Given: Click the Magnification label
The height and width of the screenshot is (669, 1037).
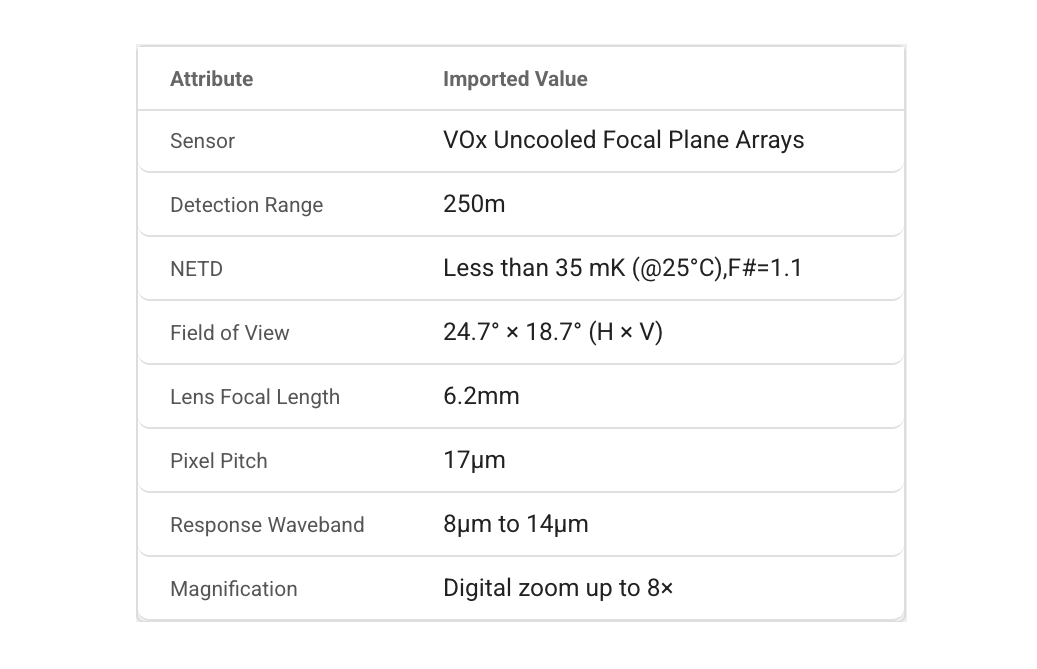Looking at the screenshot, I should [x=233, y=589].
